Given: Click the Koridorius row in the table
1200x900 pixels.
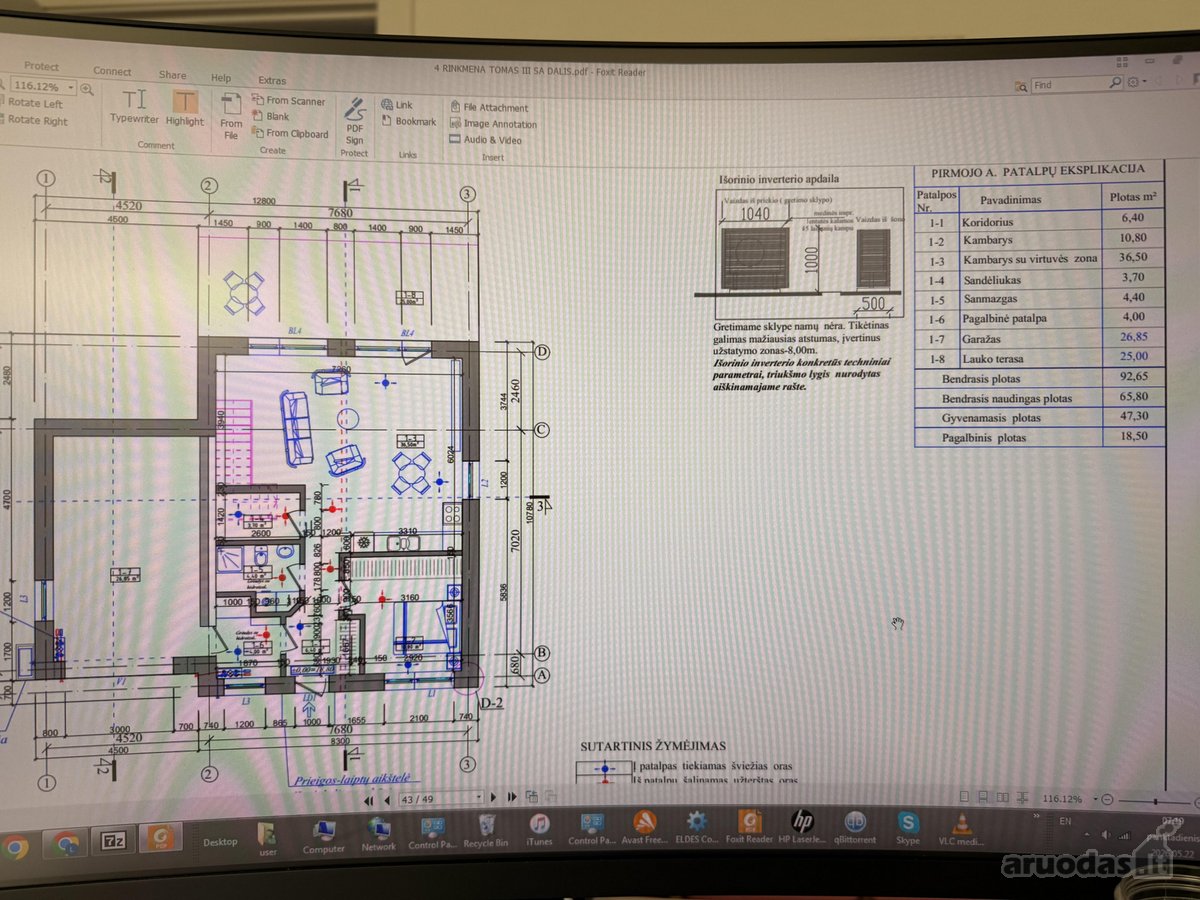Looking at the screenshot, I should pyautogui.click(x=1040, y=219).
